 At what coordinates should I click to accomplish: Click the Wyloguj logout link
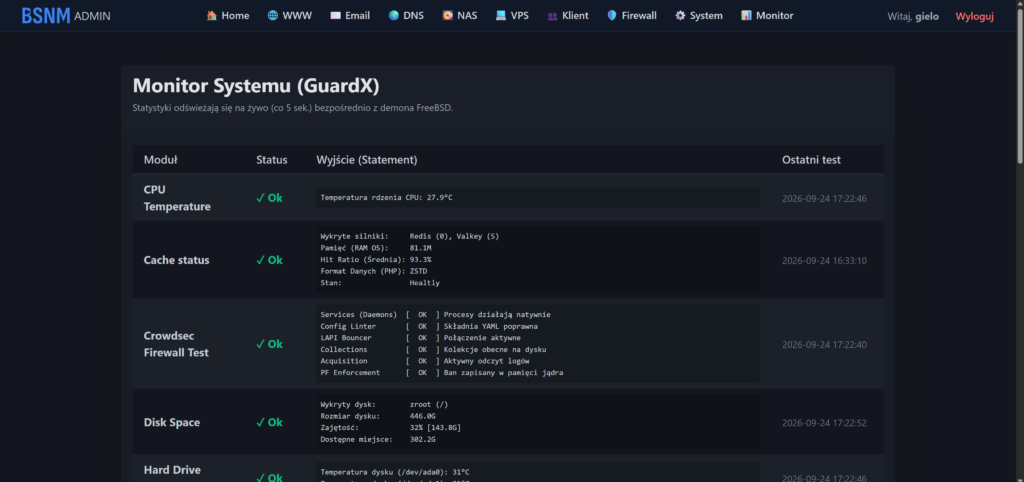(x=974, y=16)
